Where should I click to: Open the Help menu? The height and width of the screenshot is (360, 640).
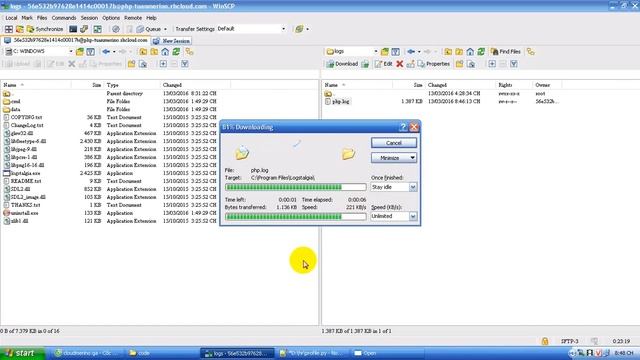(151, 18)
